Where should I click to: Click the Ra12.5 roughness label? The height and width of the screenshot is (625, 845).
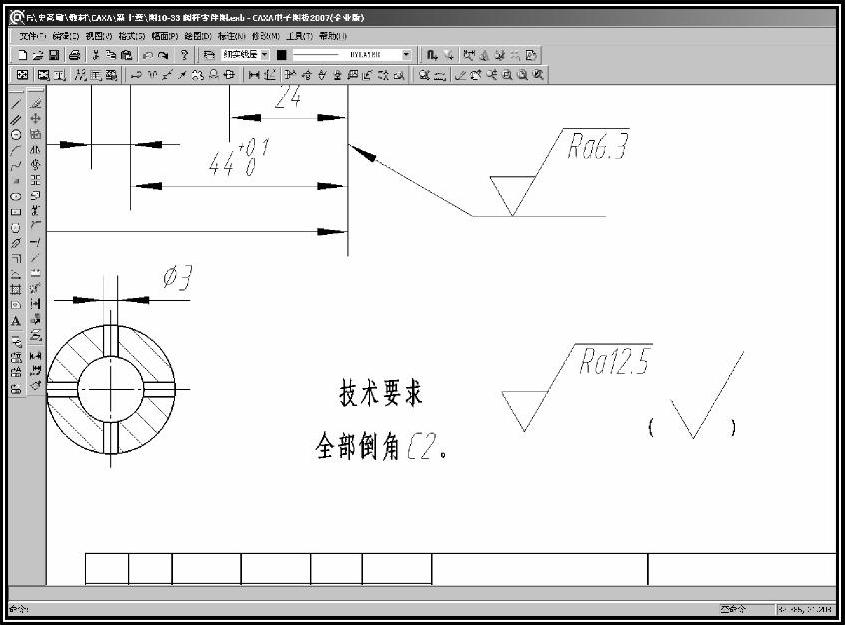click(615, 360)
